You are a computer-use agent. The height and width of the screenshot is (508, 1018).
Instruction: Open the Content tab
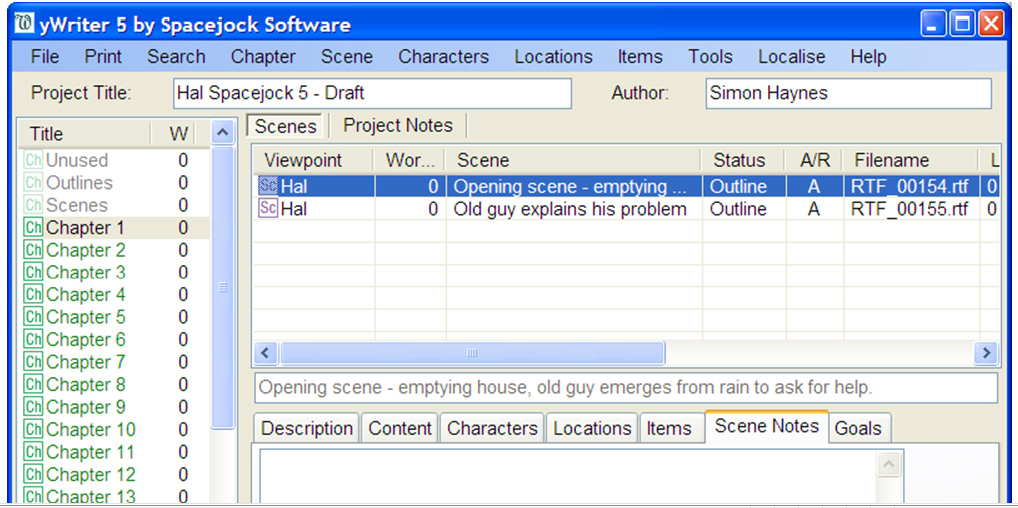[400, 429]
